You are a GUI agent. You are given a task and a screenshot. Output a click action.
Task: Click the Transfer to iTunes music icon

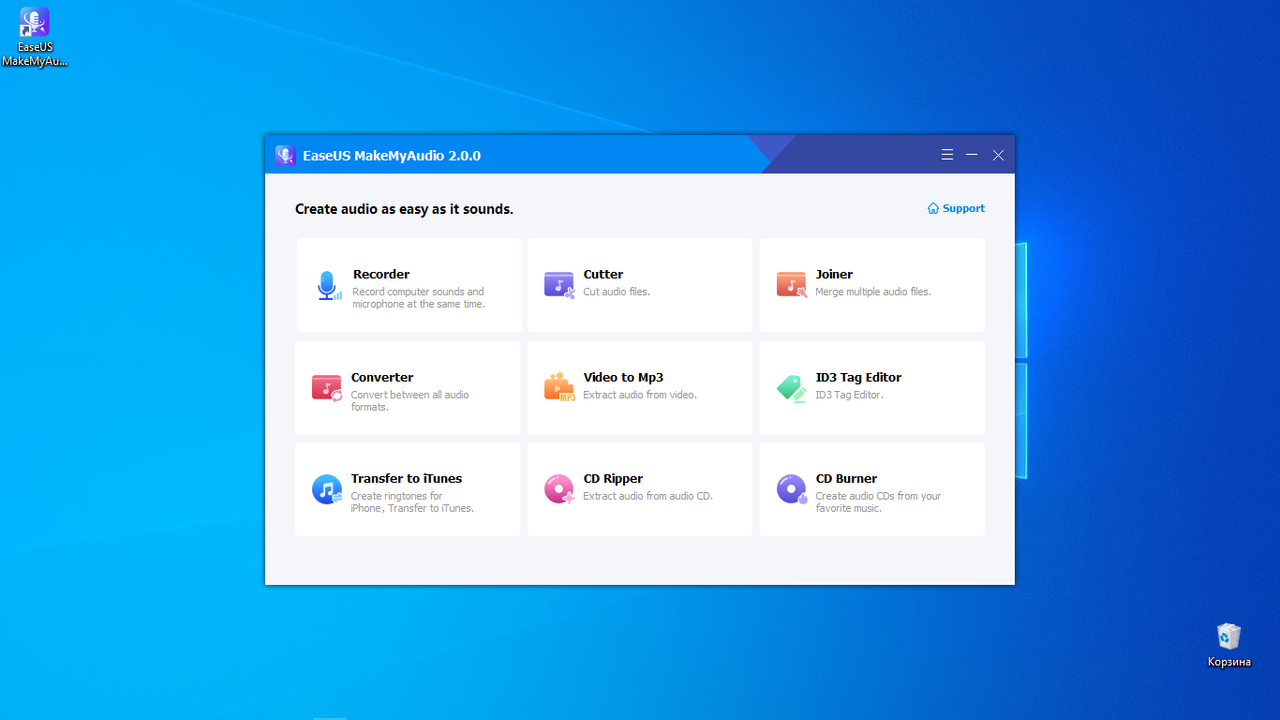pos(326,490)
